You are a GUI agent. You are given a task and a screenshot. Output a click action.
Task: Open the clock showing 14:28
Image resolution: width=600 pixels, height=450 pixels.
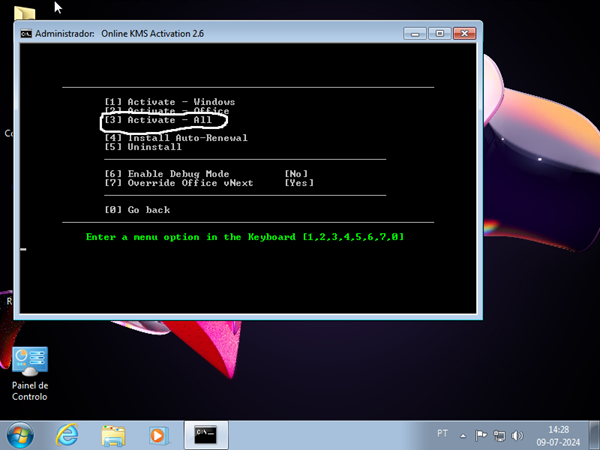(558, 436)
